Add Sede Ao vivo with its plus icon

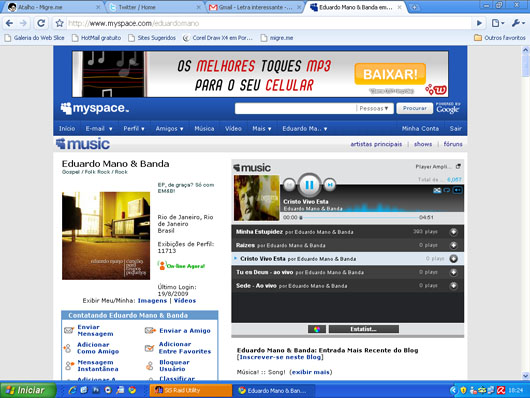click(454, 286)
